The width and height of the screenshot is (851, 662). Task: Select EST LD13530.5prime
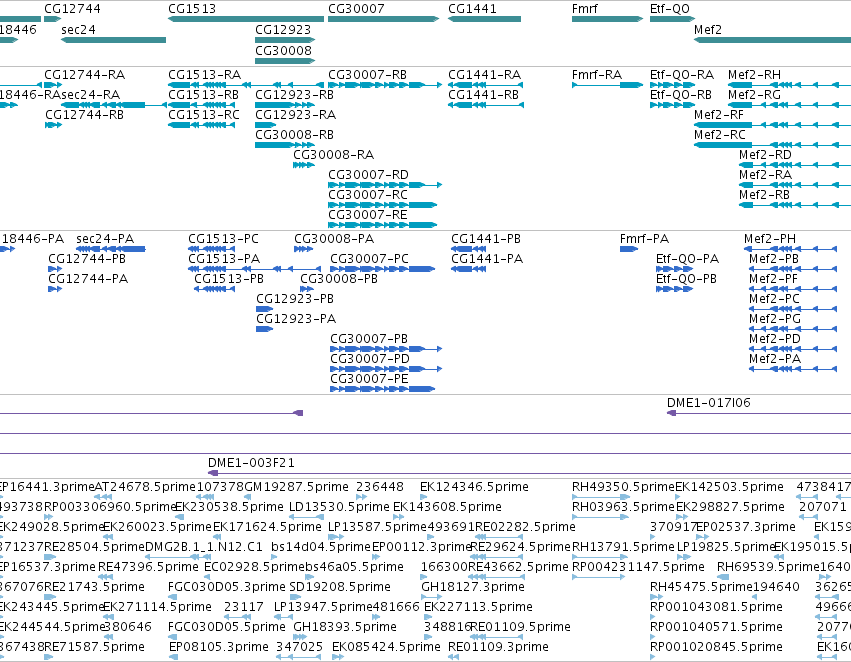[x=339, y=507]
